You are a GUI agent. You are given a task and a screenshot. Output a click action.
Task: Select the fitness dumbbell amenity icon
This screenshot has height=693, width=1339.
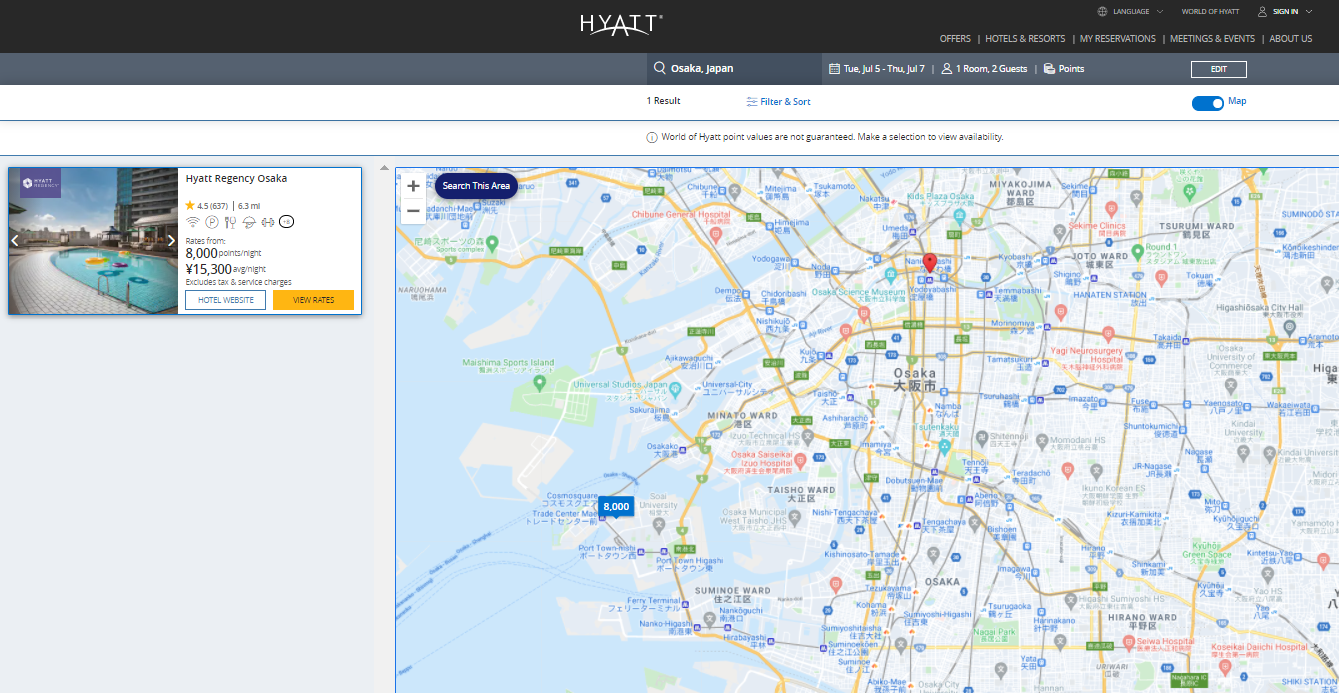(267, 222)
